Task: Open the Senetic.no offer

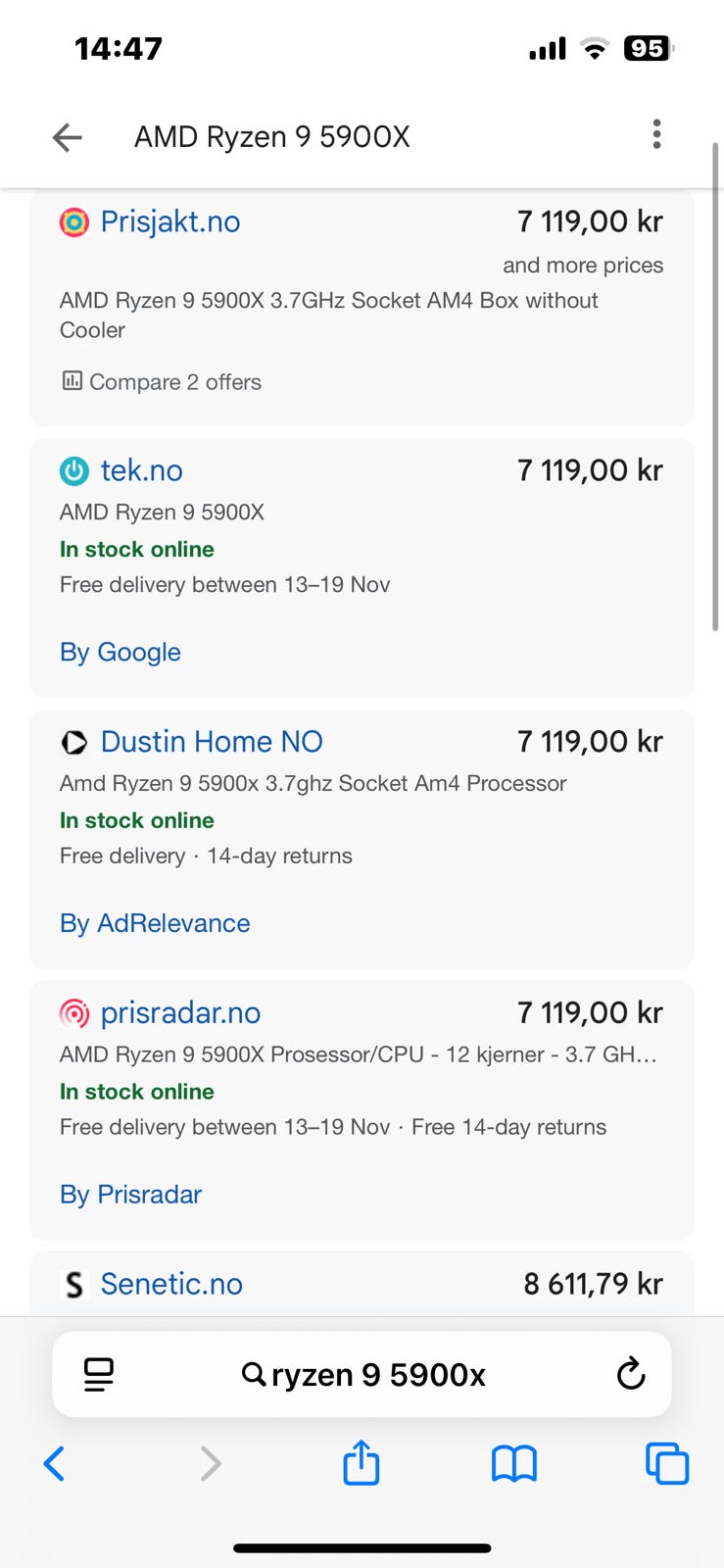Action: tap(171, 1284)
